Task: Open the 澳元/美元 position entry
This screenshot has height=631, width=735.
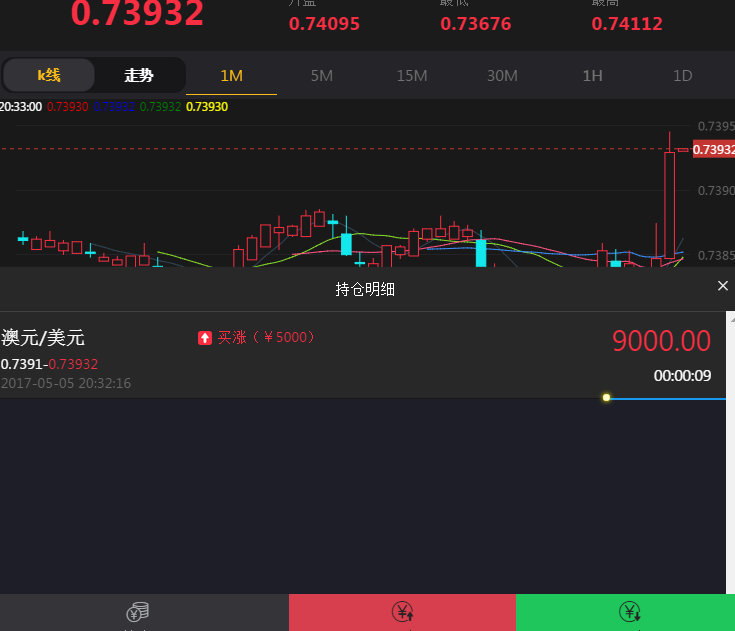Action: coord(363,355)
